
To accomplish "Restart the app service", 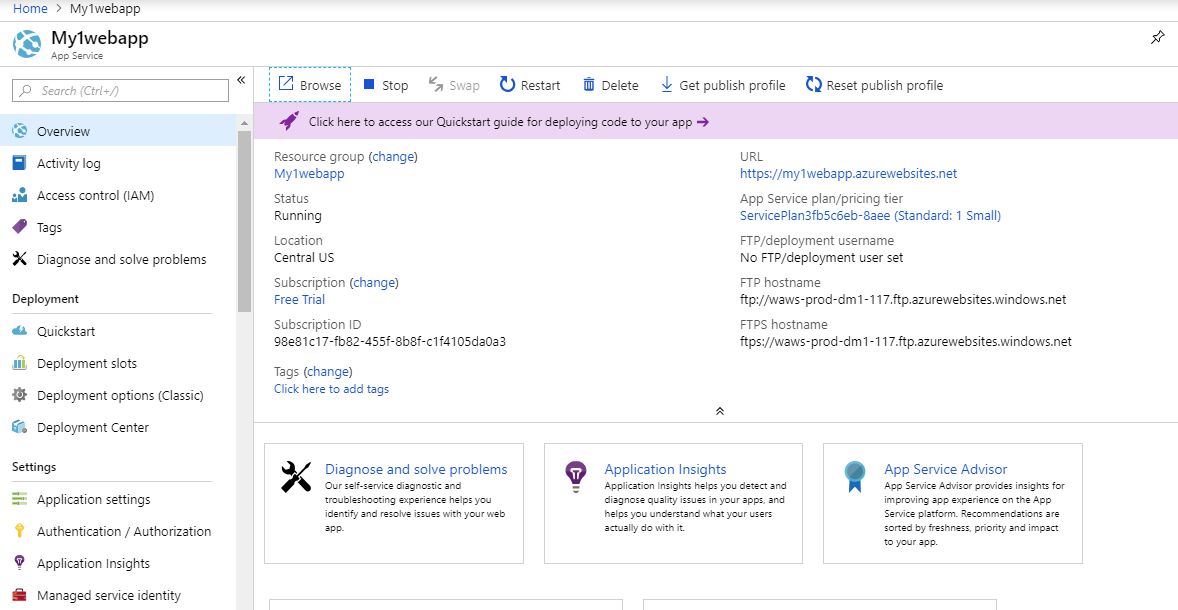I will [530, 85].
